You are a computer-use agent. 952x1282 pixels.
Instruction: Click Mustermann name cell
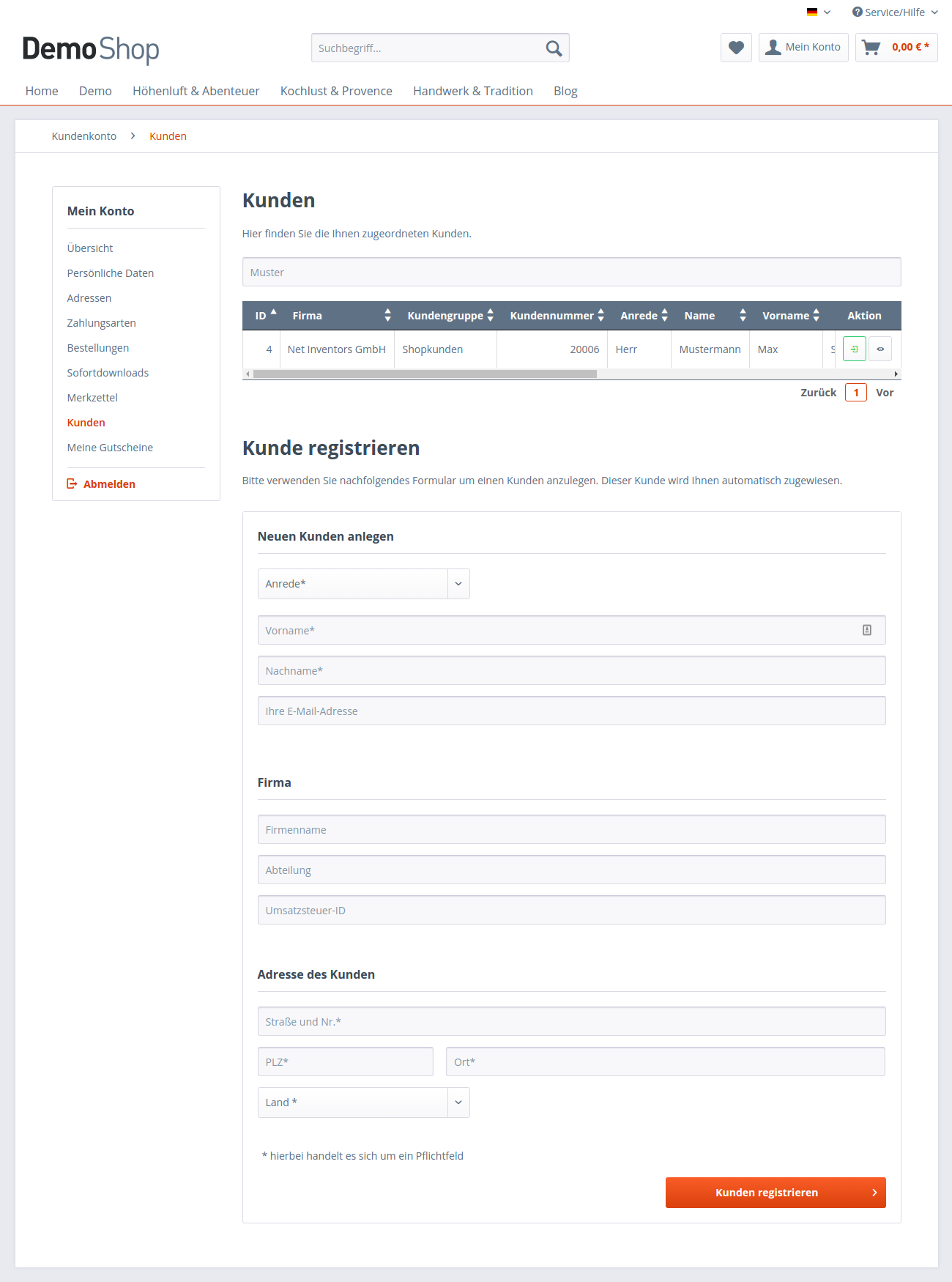click(x=710, y=349)
